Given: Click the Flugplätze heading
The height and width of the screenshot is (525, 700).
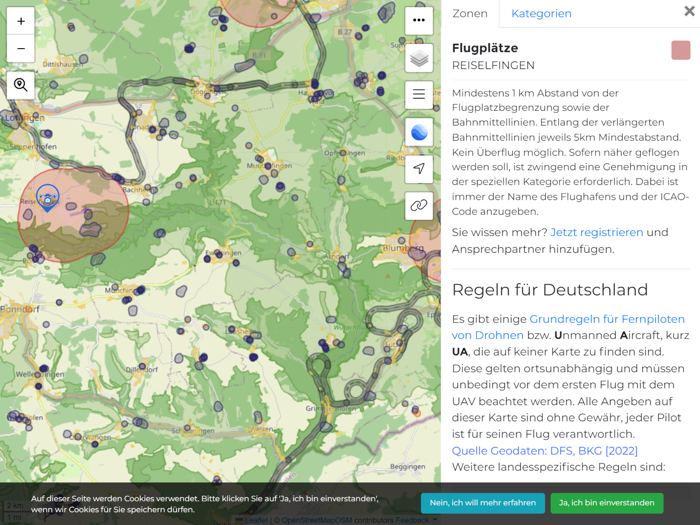Looking at the screenshot, I should 485,48.
